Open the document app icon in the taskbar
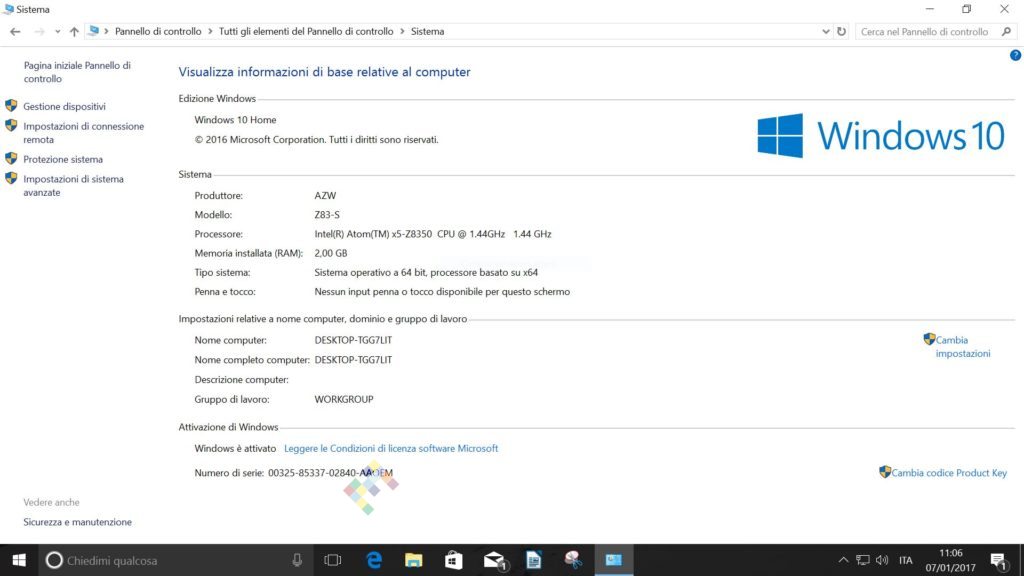This screenshot has height=576, width=1024. 534,560
